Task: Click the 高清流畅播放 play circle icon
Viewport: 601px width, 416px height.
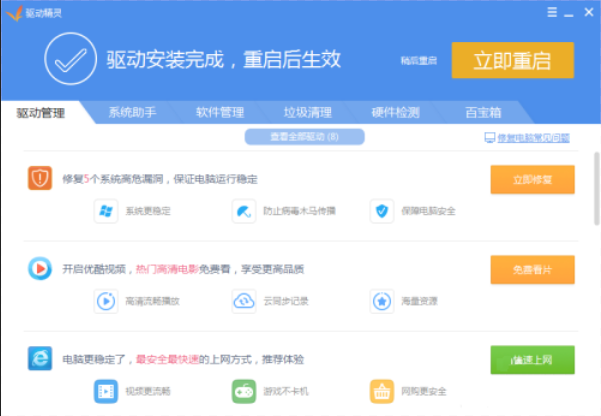Action: [106, 301]
